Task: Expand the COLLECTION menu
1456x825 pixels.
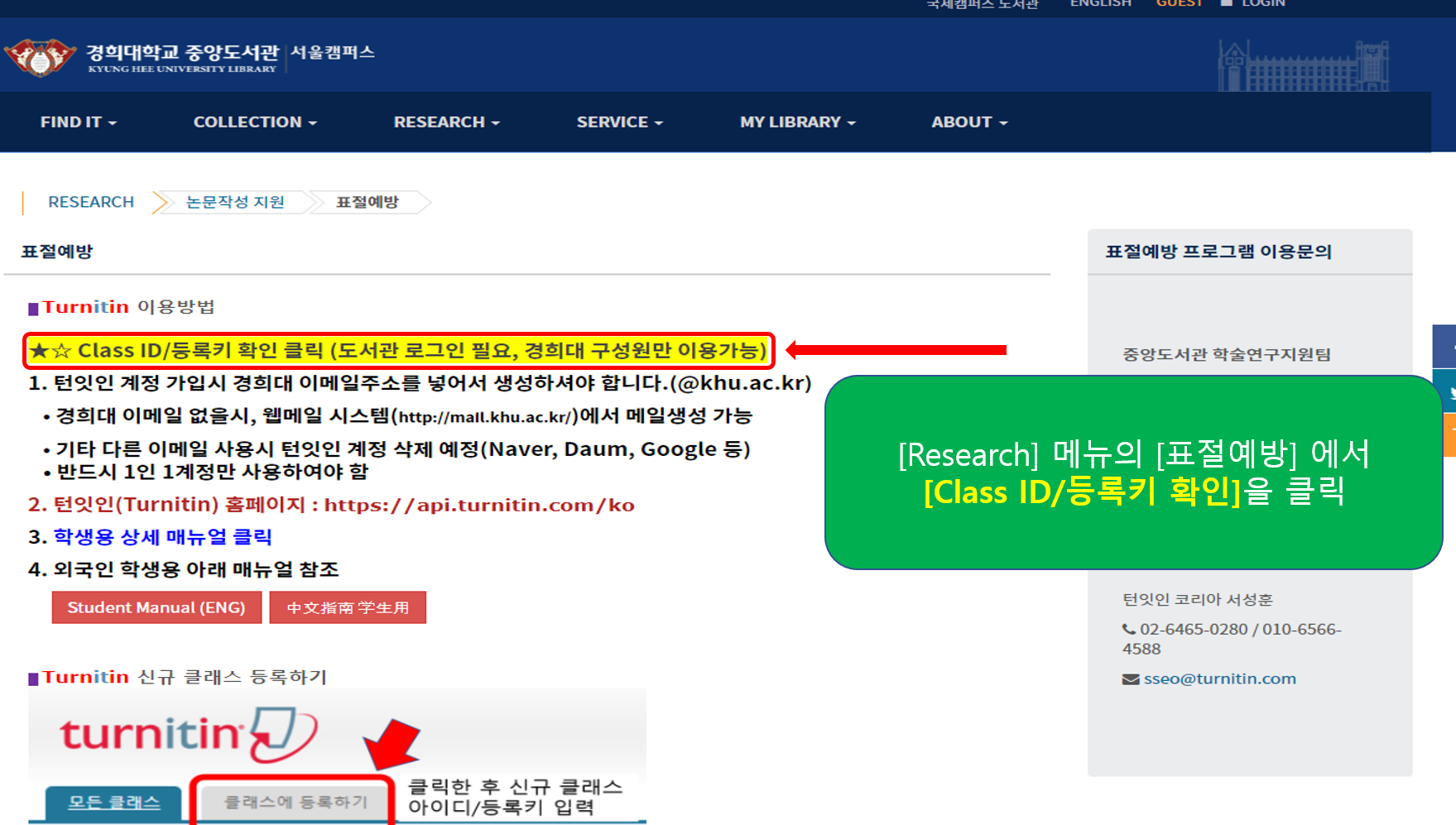Action: (255, 122)
